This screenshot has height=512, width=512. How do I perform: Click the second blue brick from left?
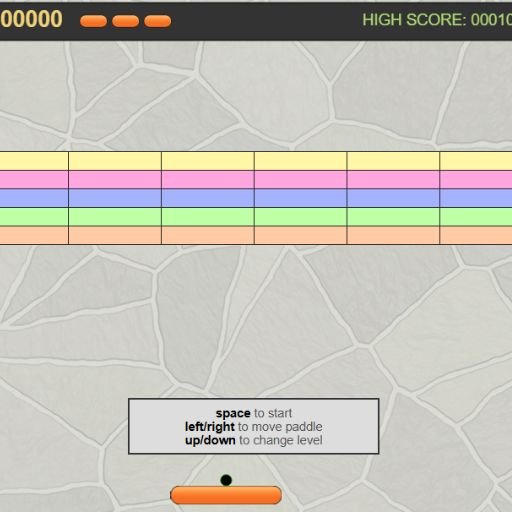tap(115, 198)
